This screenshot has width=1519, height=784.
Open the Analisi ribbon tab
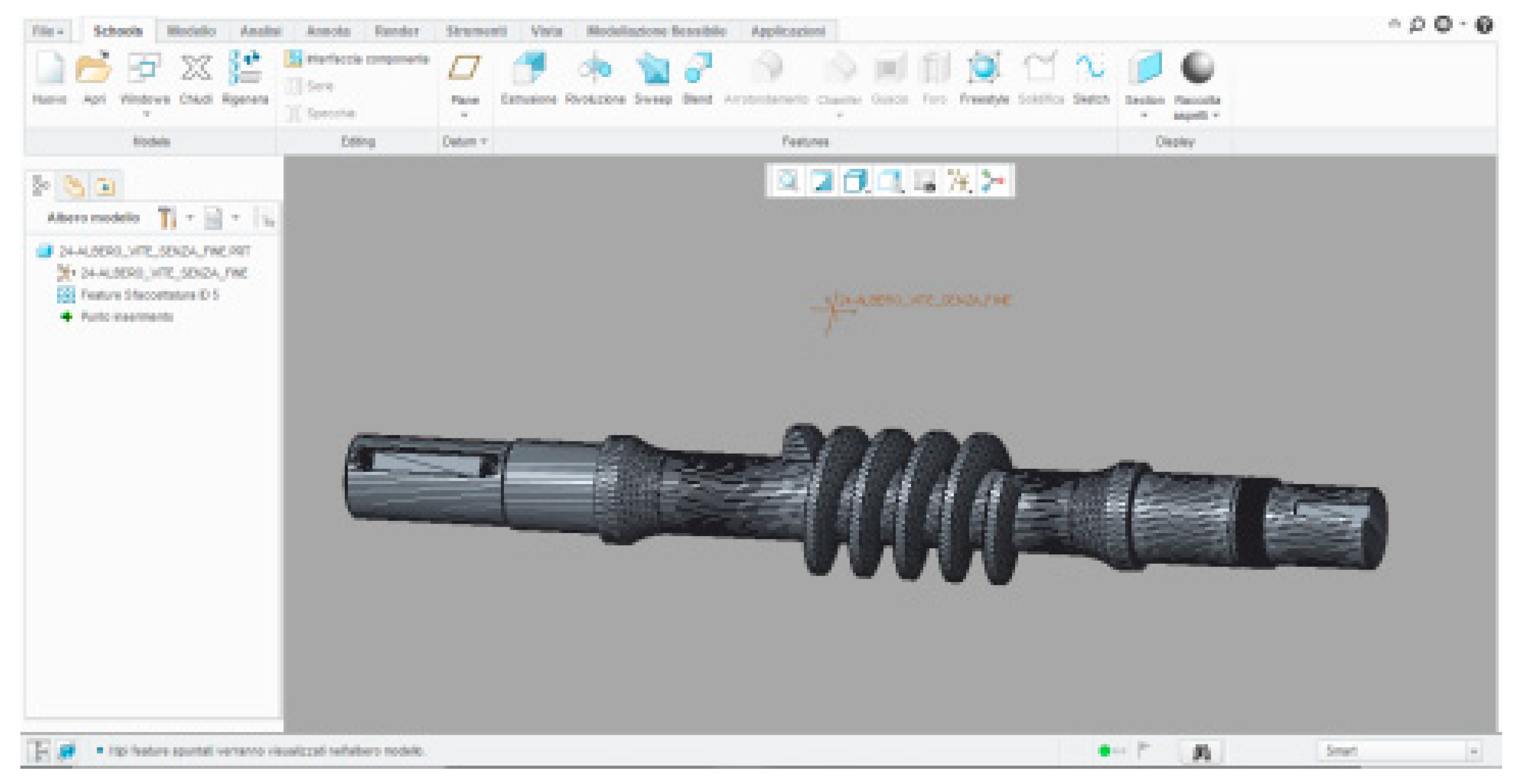(x=261, y=30)
